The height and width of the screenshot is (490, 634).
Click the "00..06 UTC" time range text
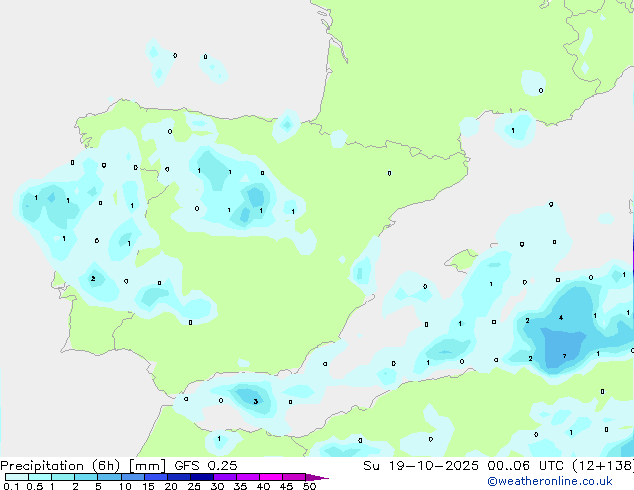525,466
